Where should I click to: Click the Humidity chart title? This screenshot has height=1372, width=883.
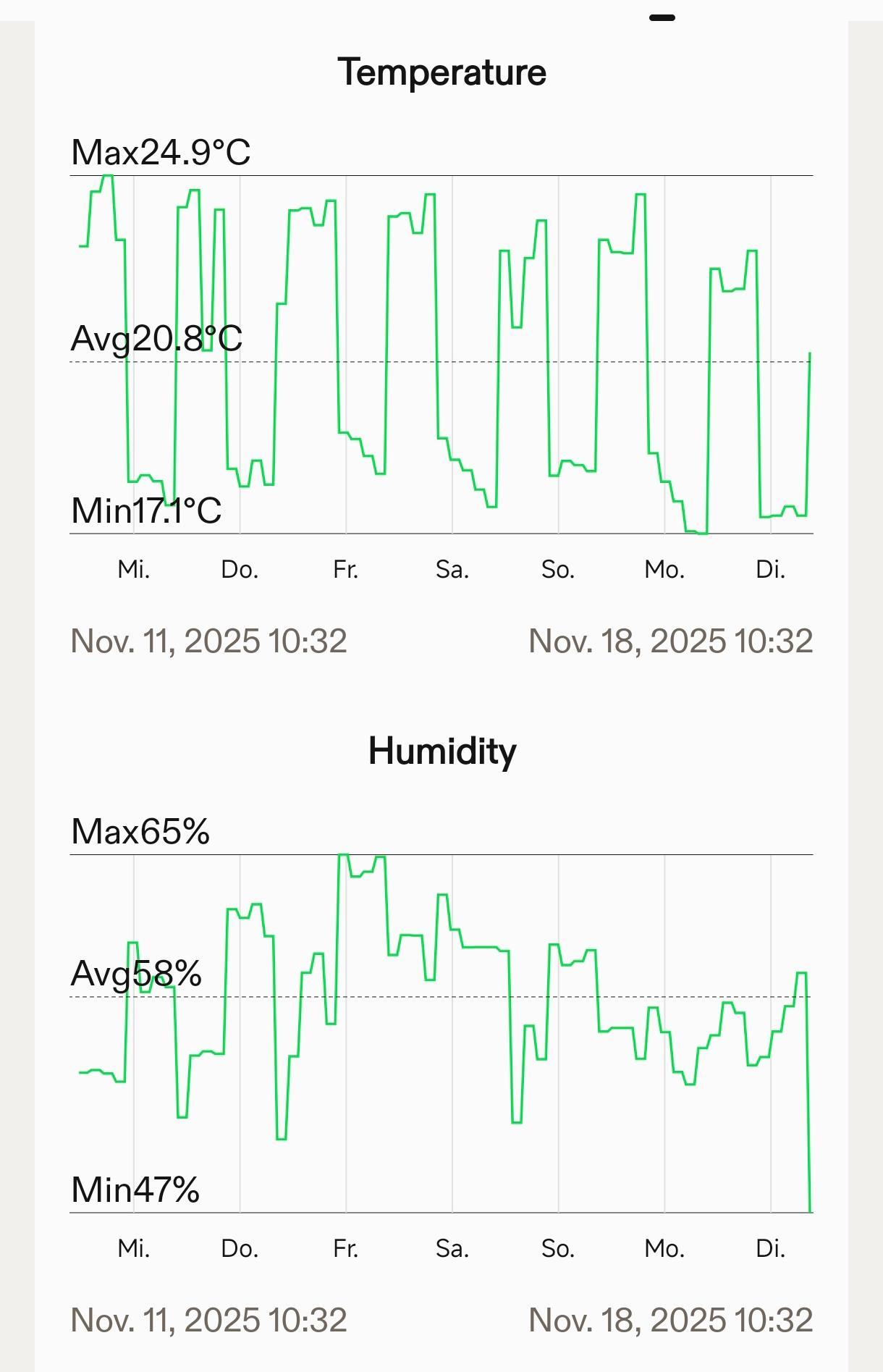pos(441,751)
